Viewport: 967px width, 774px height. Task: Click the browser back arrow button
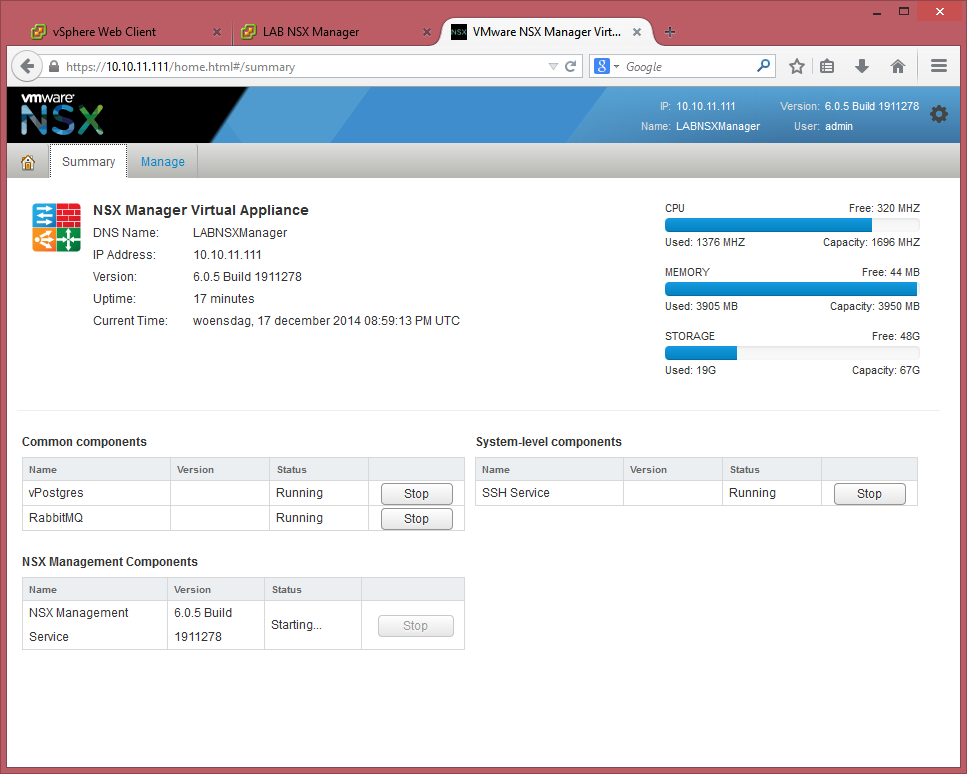pyautogui.click(x=26, y=67)
